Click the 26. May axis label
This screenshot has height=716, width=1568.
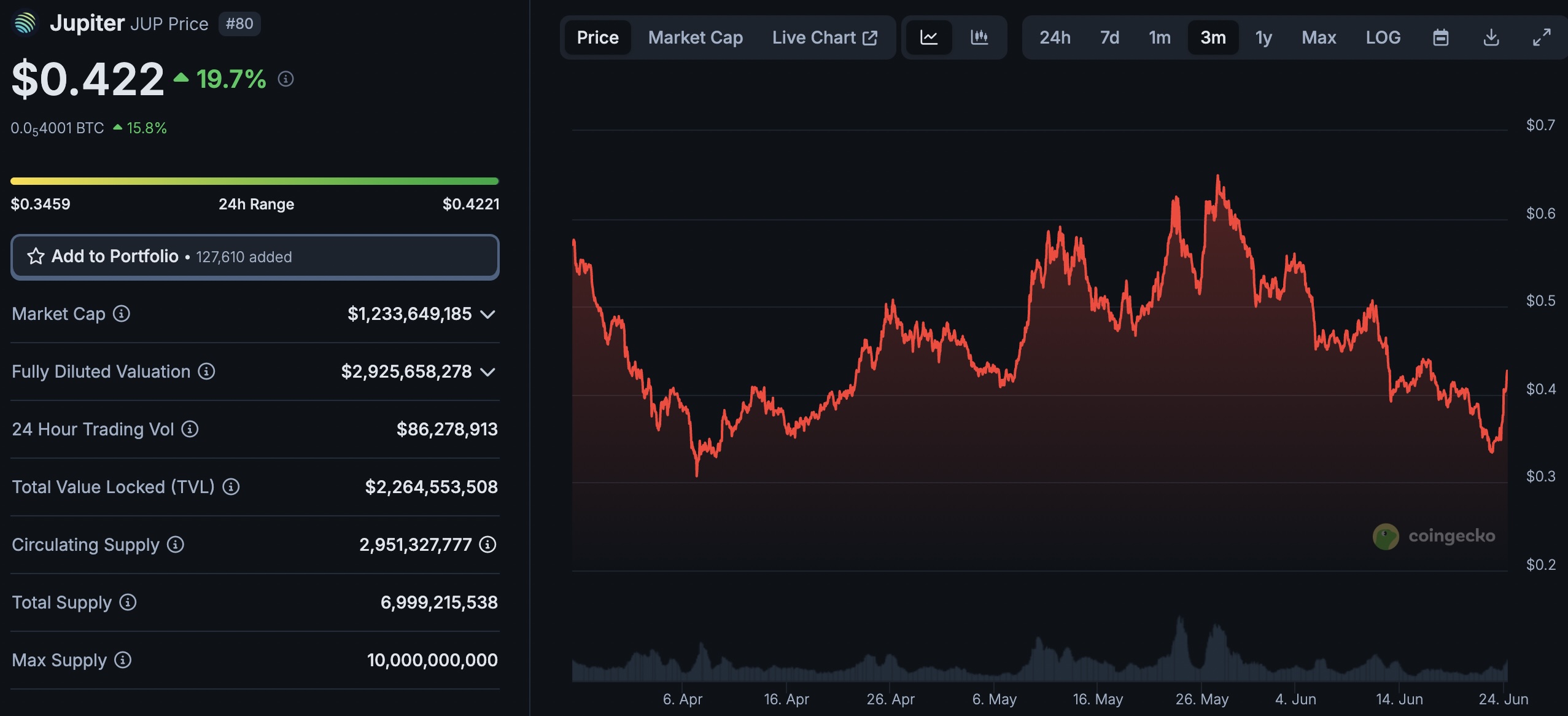coord(1201,699)
